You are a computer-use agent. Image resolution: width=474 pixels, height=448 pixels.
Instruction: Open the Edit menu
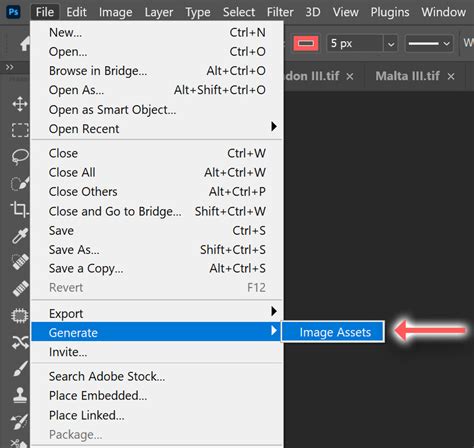point(76,12)
